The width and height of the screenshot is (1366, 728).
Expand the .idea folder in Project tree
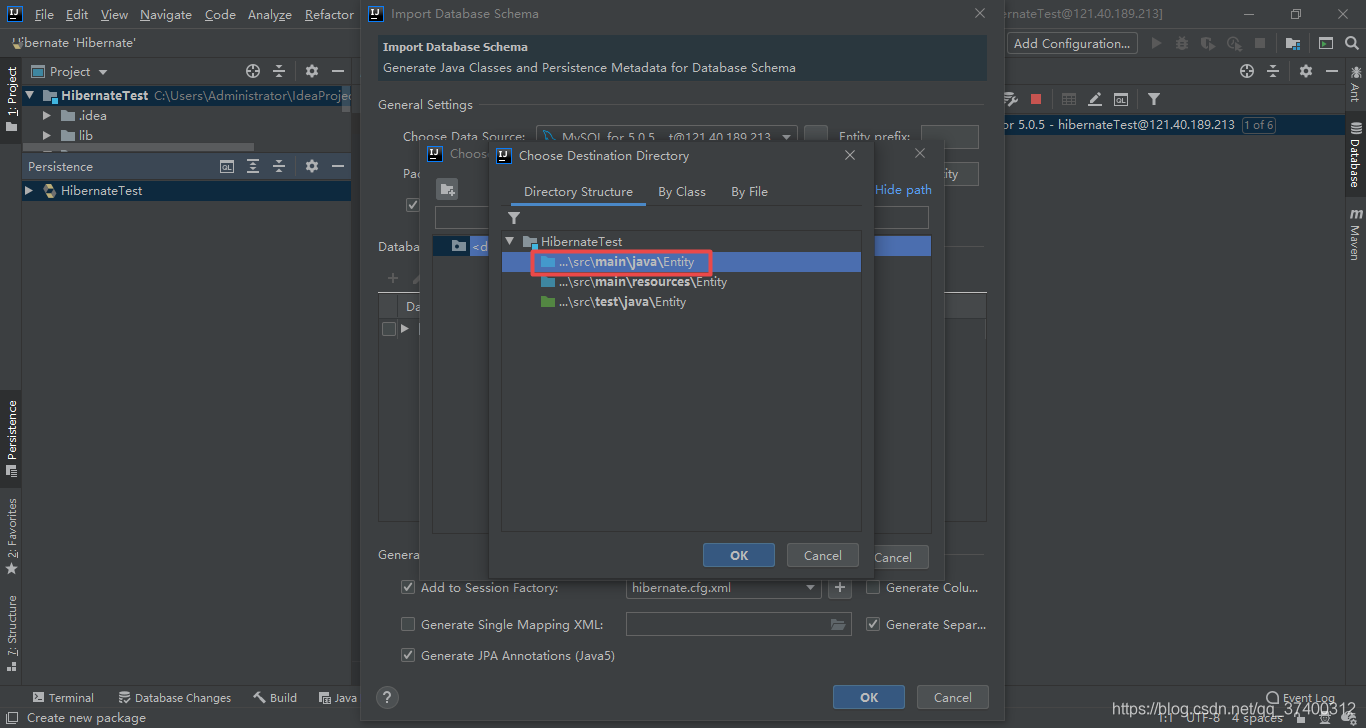click(46, 116)
